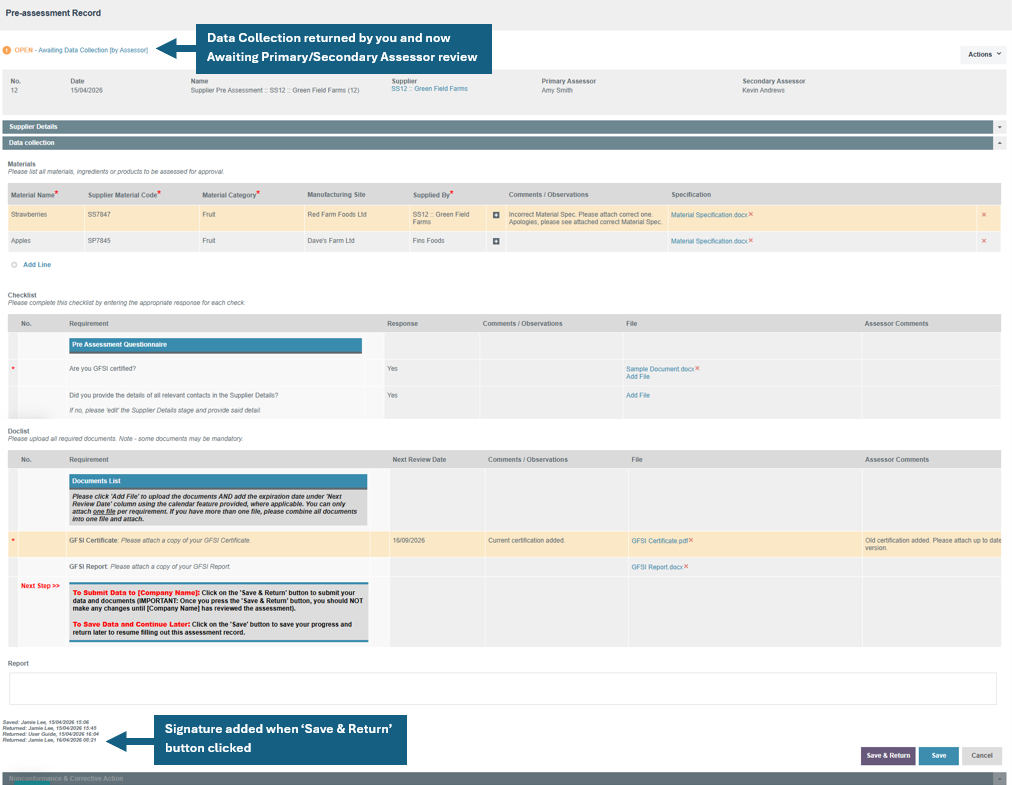Click the Pre Assessment Questionnaire heading
This screenshot has width=1012, height=785.
[x=215, y=345]
